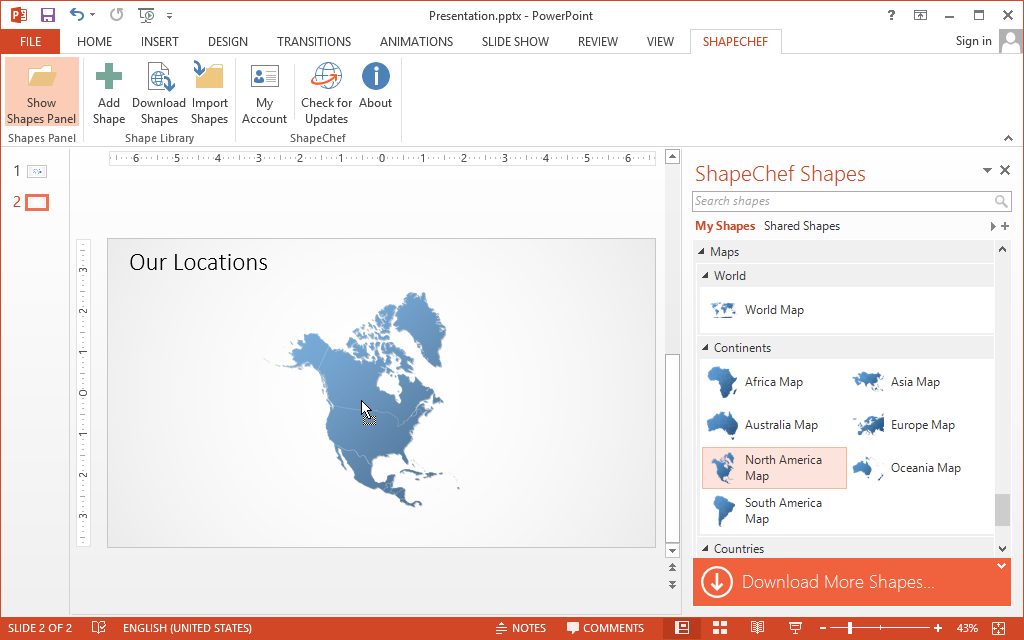Open the DESIGN ribbon tab
The image size is (1024, 640).
227,42
